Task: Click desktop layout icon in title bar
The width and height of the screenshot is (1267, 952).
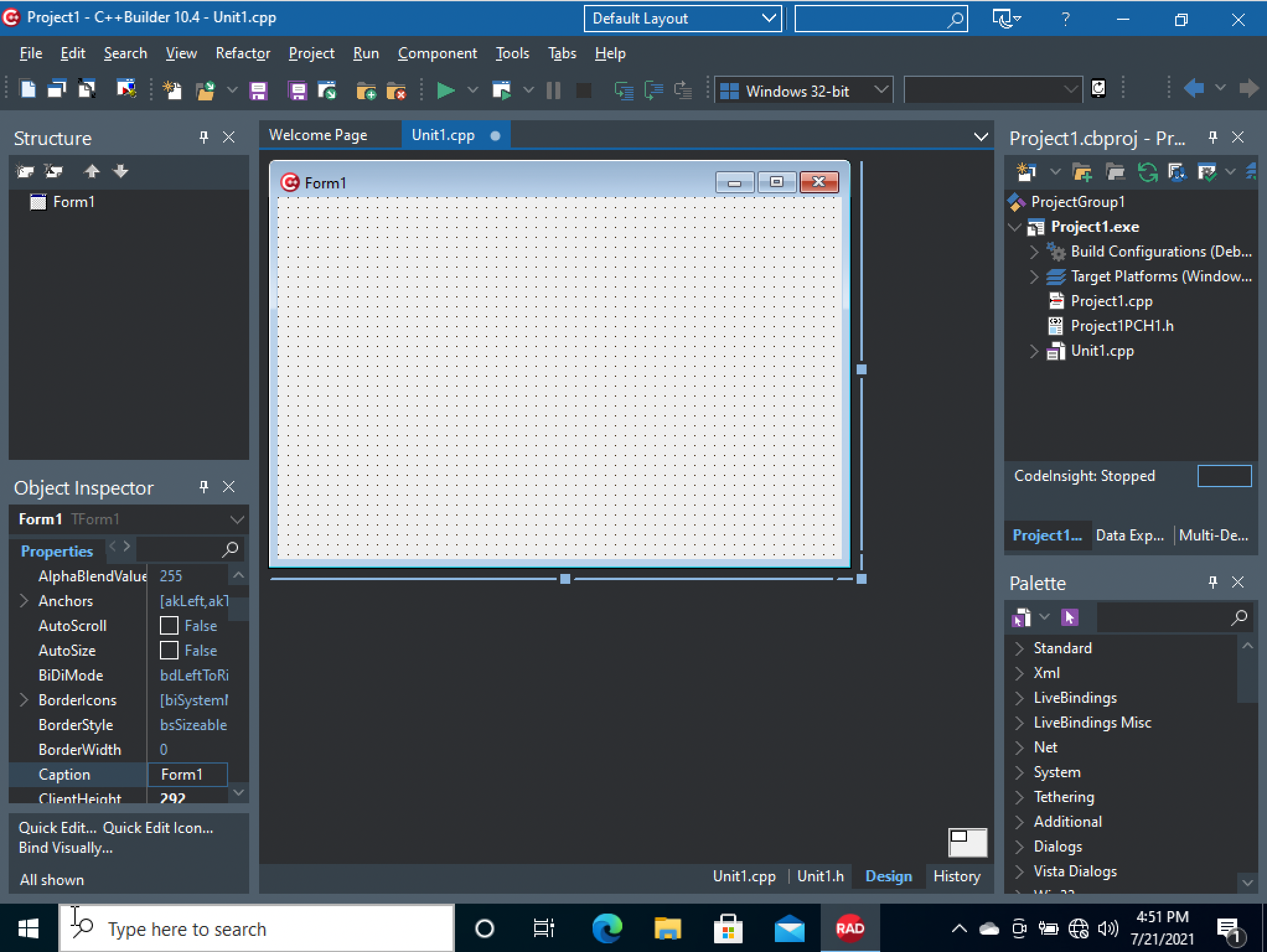Action: point(1007,19)
